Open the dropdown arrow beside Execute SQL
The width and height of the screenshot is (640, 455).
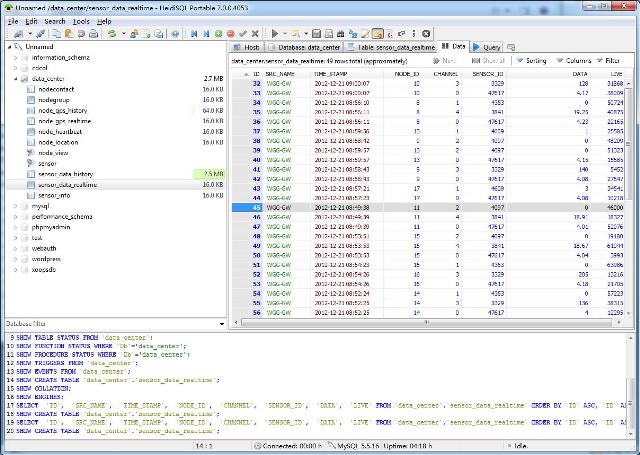tap(283, 34)
